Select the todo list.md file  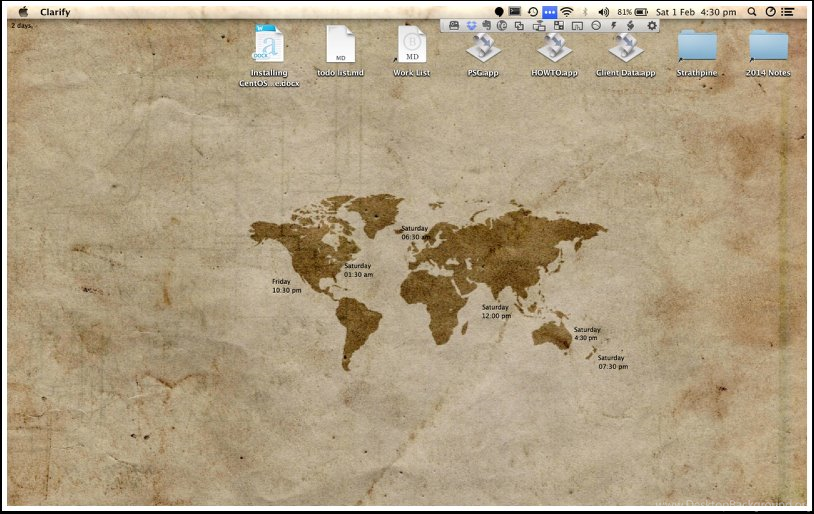click(x=340, y=46)
